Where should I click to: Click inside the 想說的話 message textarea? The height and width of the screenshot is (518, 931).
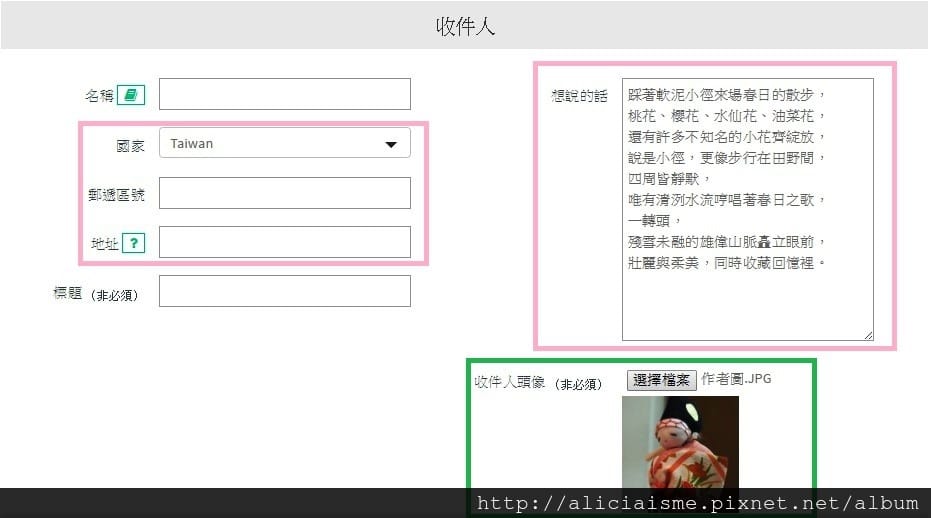(748, 209)
